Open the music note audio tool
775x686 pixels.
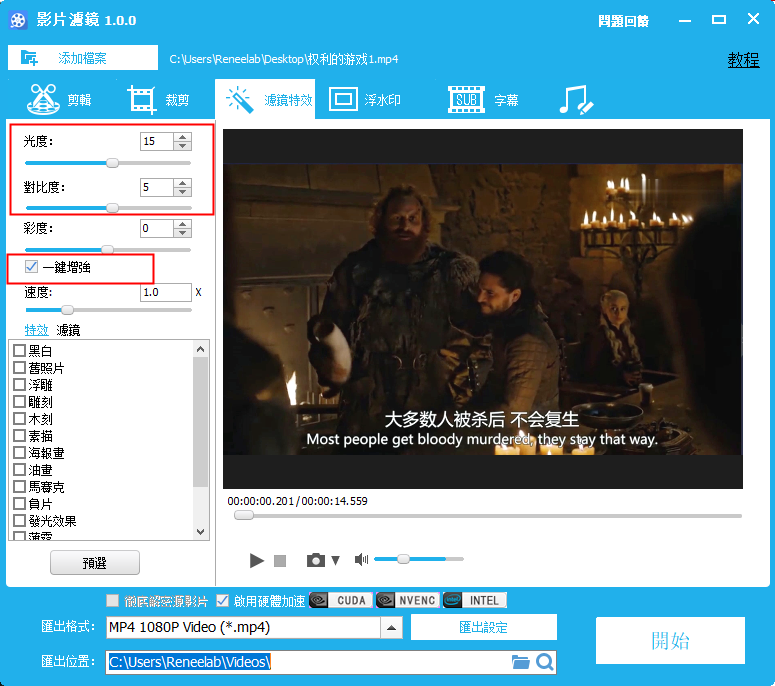pos(576,100)
